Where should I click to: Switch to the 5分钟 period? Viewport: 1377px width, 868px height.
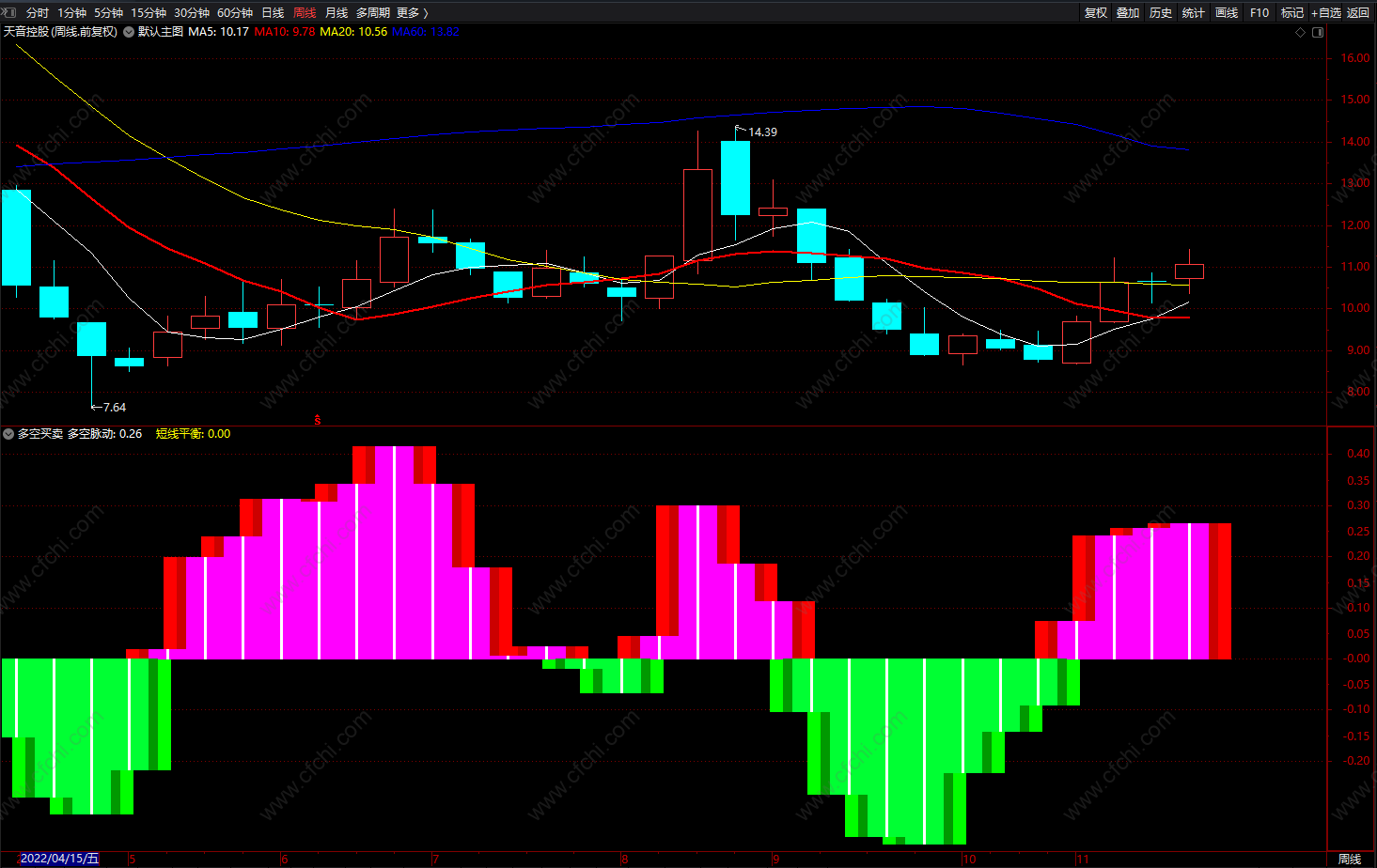point(108,12)
